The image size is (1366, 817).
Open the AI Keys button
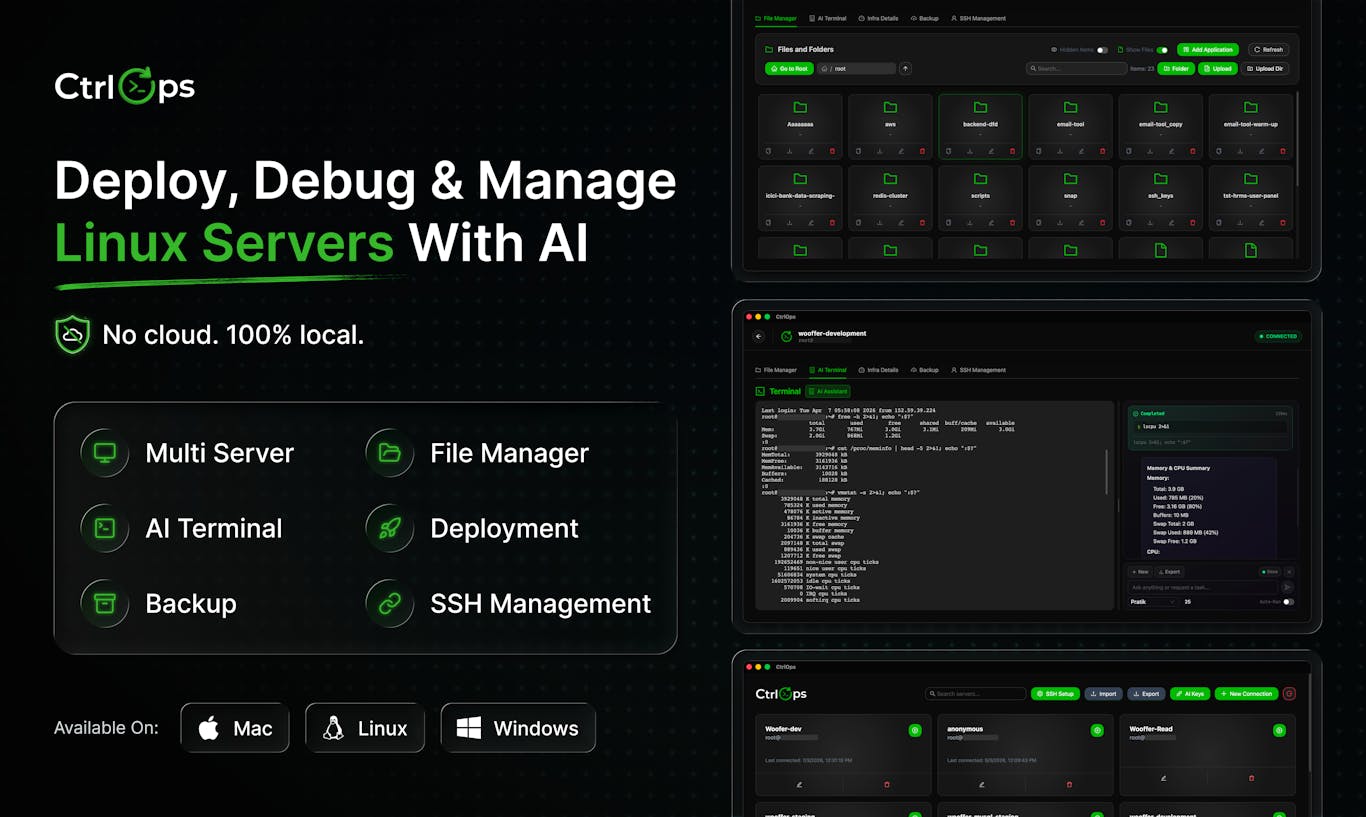click(1190, 693)
